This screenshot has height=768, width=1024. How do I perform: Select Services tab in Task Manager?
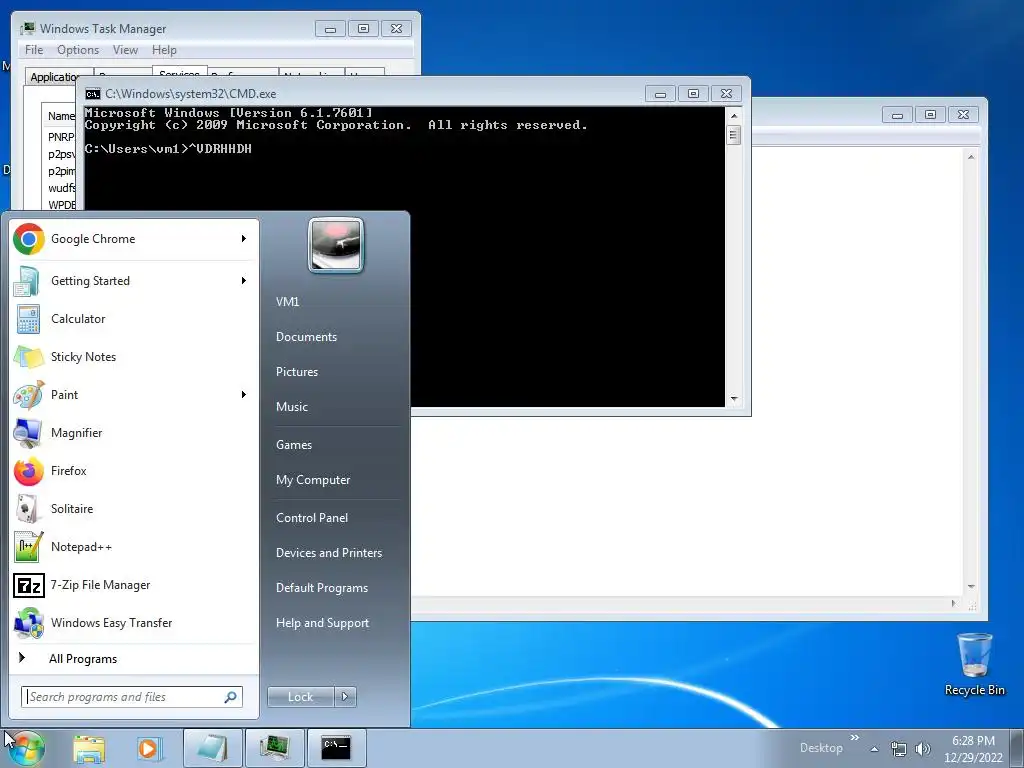pyautogui.click(x=180, y=72)
